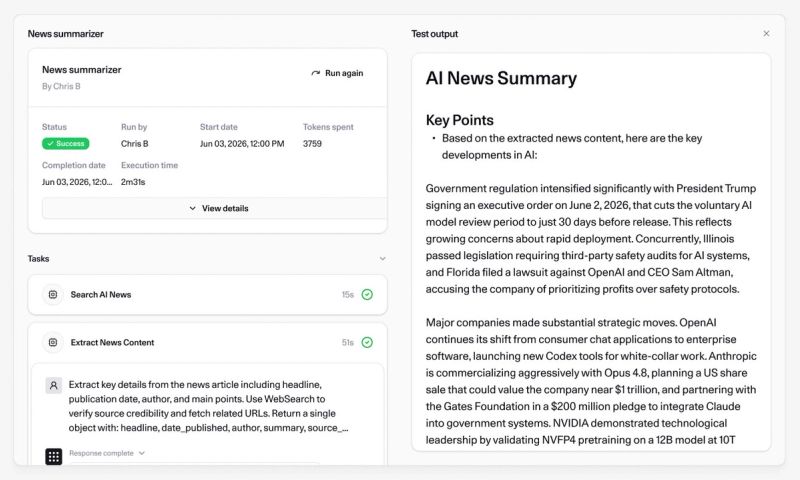800x480 pixels.
Task: Collapse the Extract News Content task
Action: tap(207, 342)
